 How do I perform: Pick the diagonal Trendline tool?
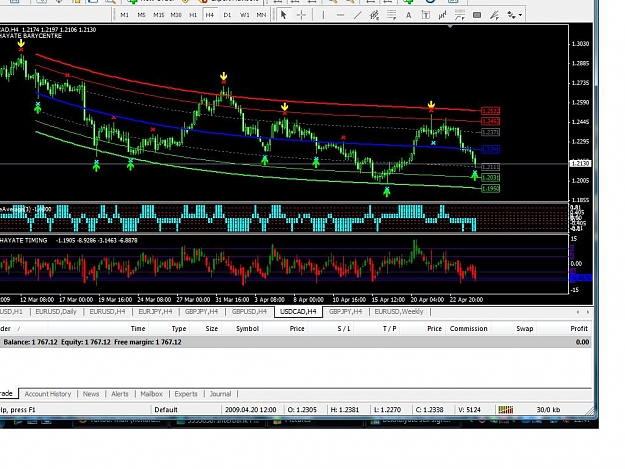click(358, 15)
